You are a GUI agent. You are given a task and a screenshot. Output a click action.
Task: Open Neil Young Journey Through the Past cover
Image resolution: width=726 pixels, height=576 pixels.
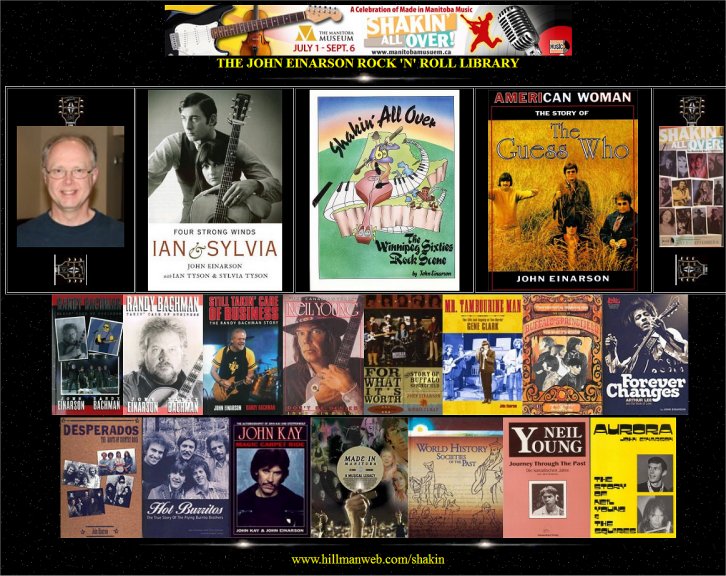(547, 477)
